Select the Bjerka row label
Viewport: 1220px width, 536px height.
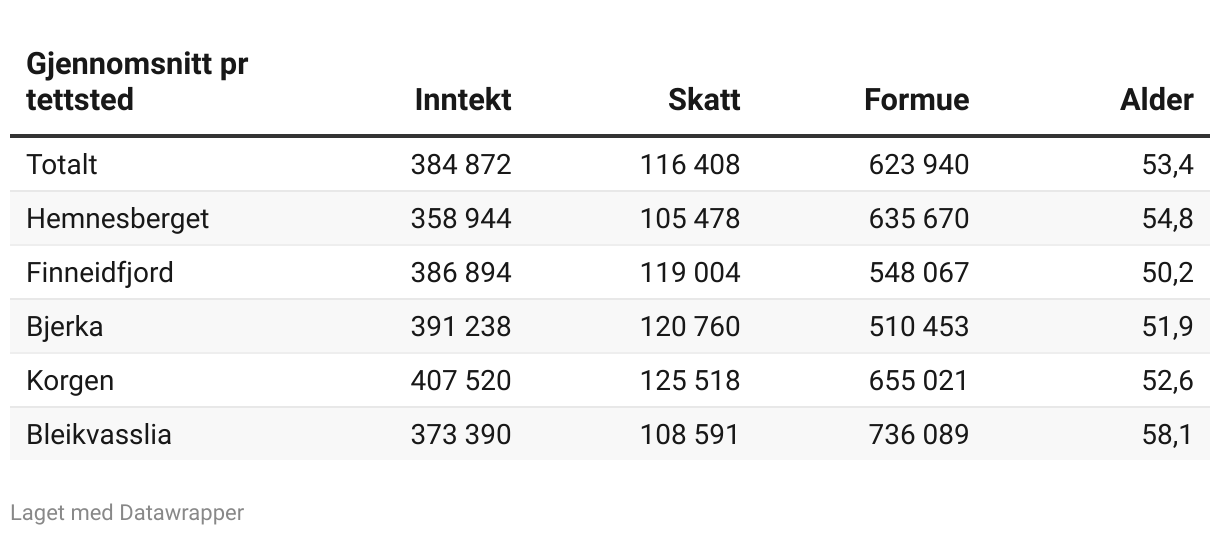[65, 326]
